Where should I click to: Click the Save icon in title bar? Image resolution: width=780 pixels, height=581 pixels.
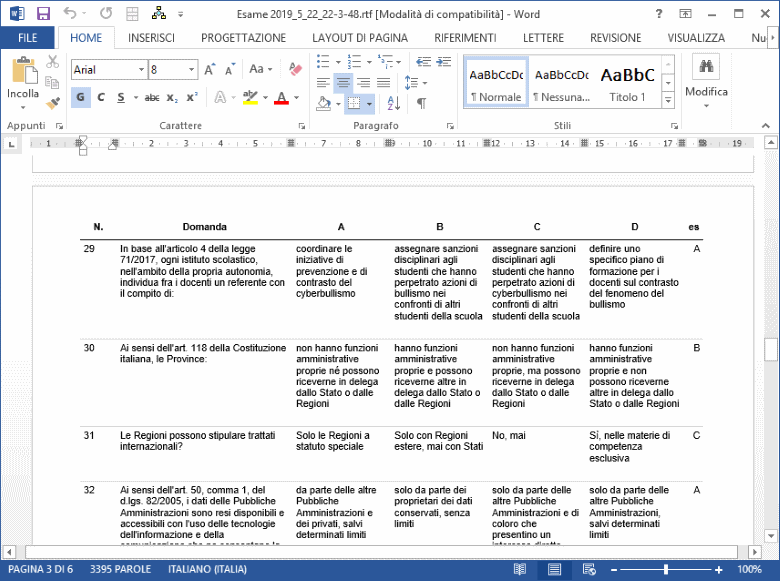[43, 14]
